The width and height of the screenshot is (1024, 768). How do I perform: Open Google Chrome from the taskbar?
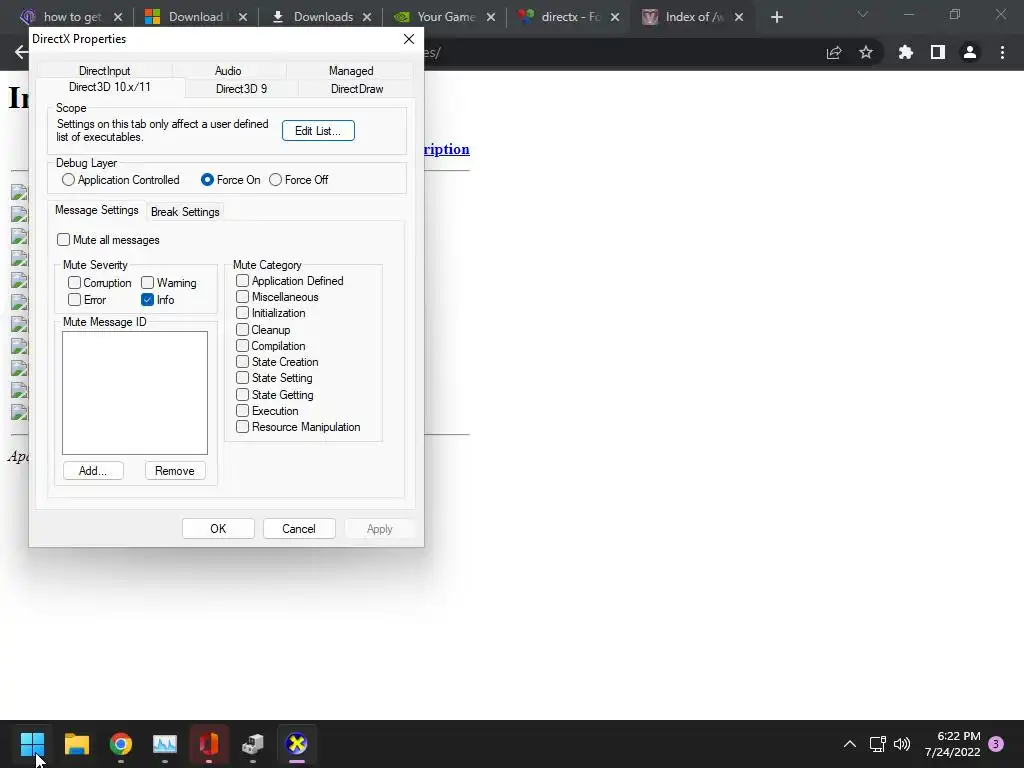point(121,743)
